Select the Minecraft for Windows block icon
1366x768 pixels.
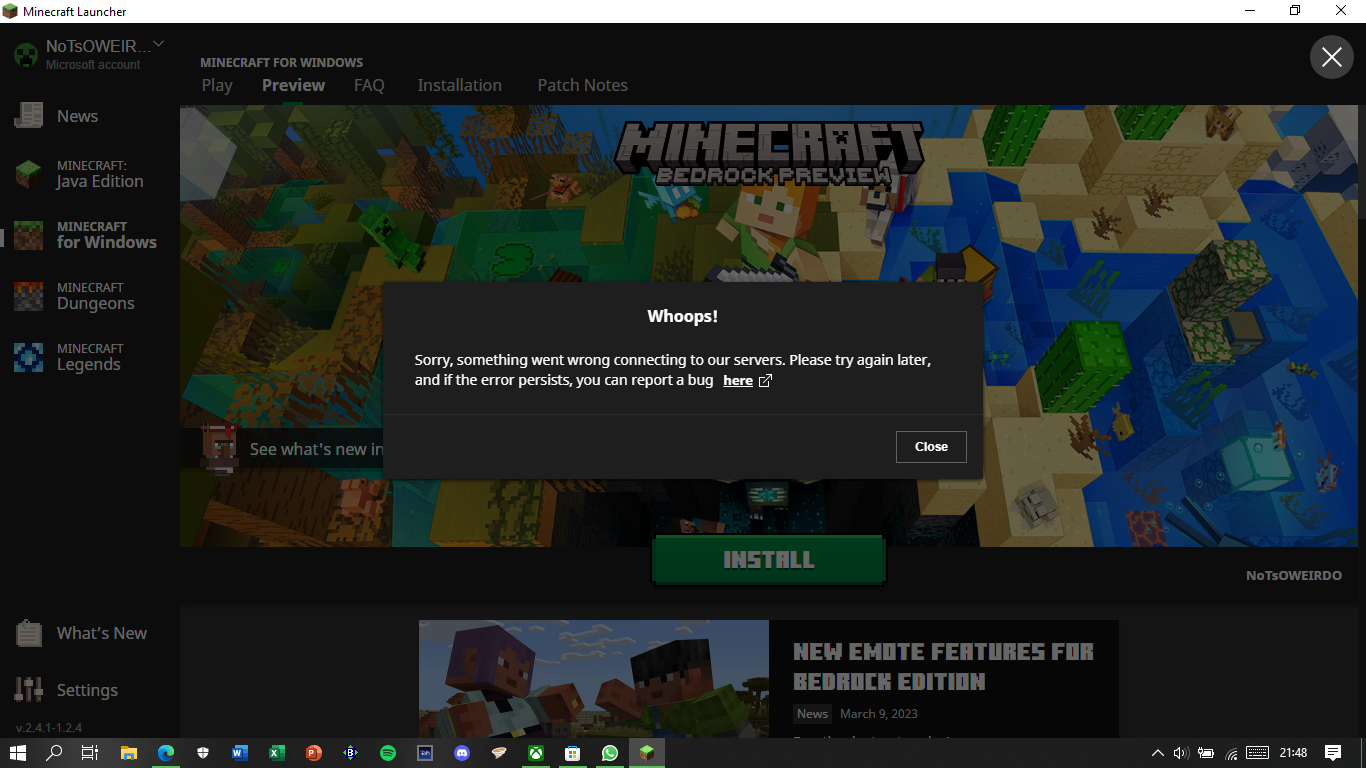point(28,235)
